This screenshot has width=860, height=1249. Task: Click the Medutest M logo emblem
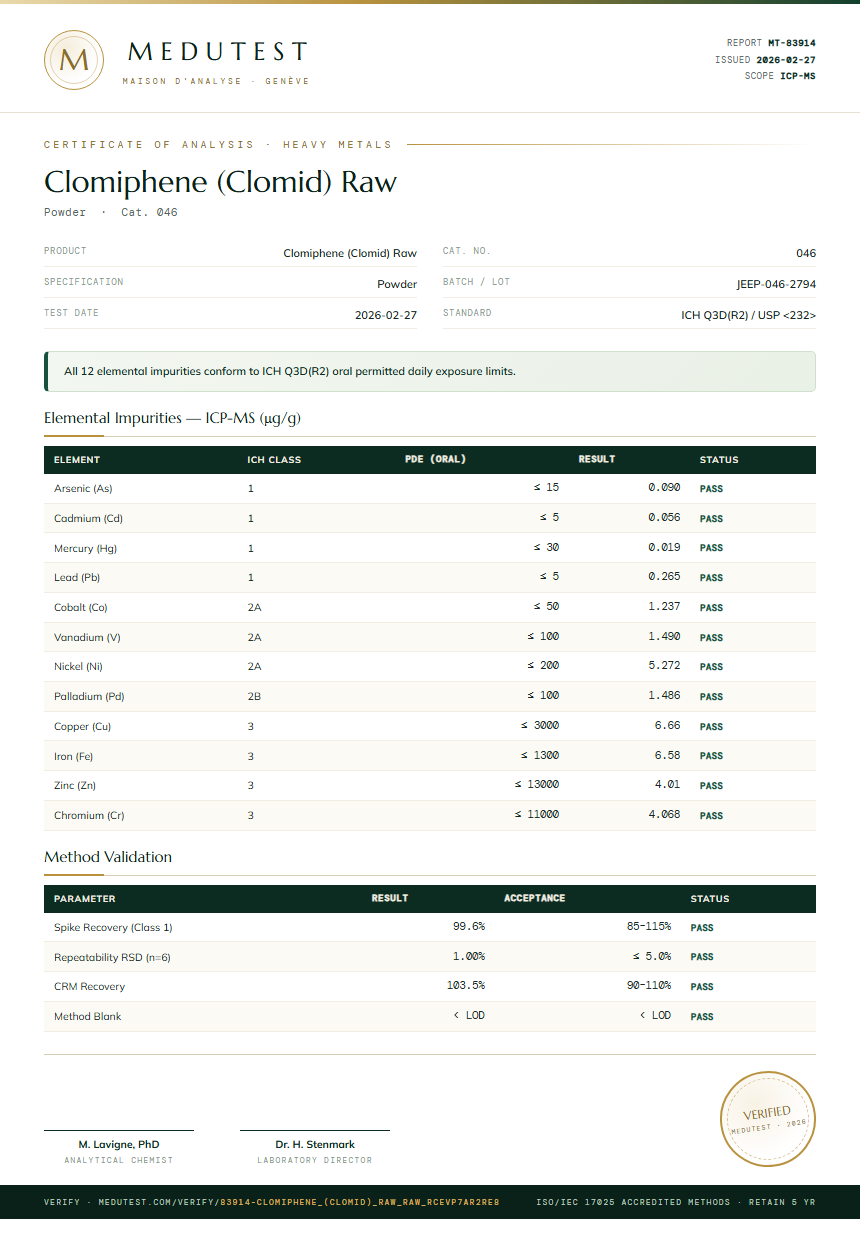[x=74, y=60]
